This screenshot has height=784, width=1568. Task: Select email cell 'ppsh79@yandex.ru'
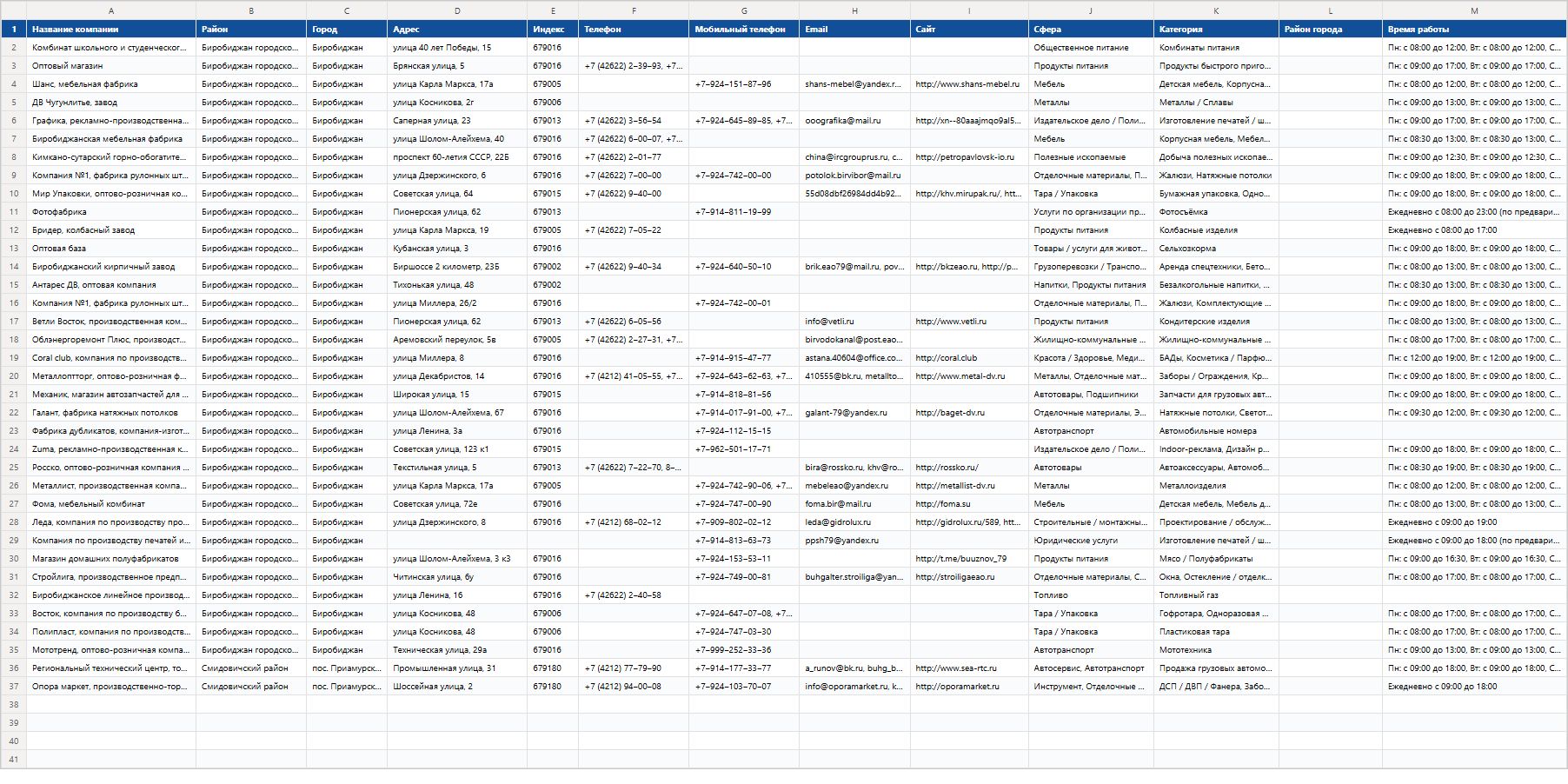click(x=855, y=541)
